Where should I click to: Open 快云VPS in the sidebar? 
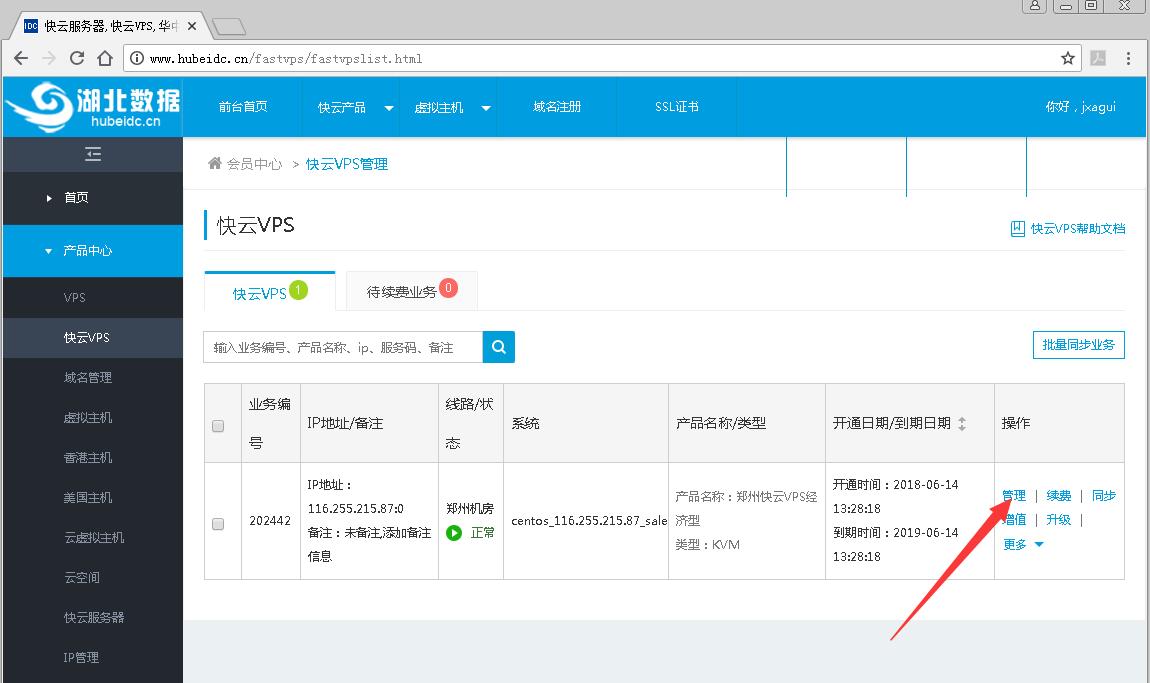pos(93,337)
